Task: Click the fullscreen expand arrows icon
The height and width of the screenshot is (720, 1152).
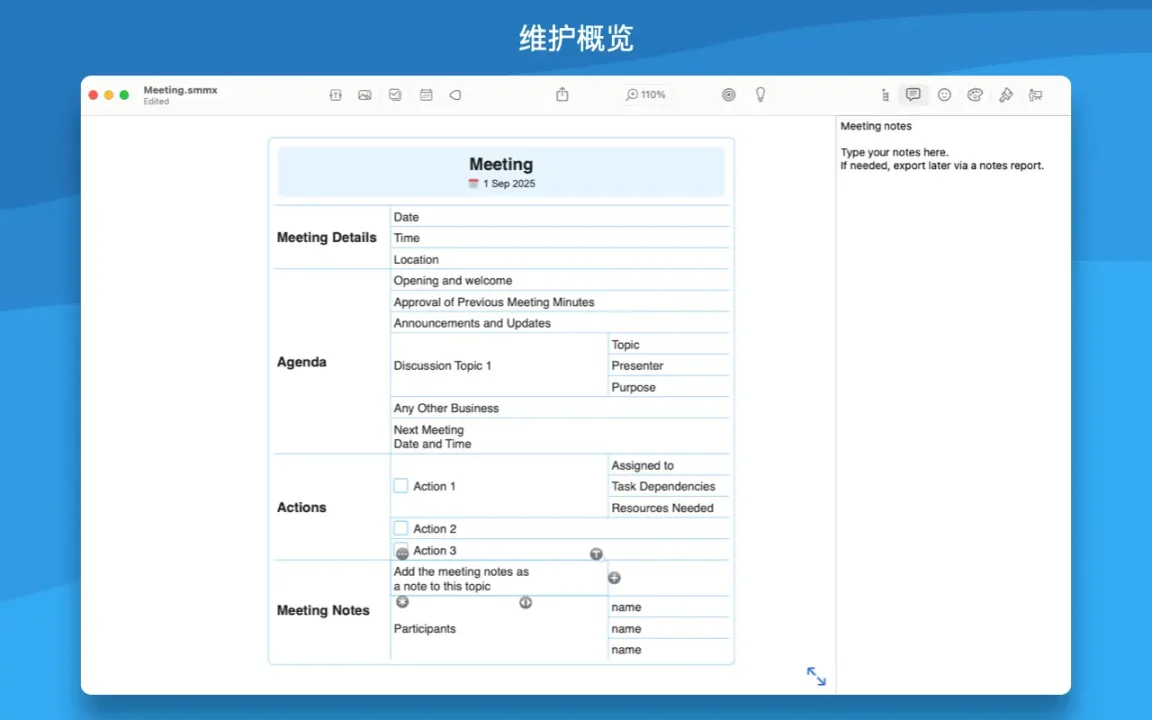Action: (x=816, y=676)
